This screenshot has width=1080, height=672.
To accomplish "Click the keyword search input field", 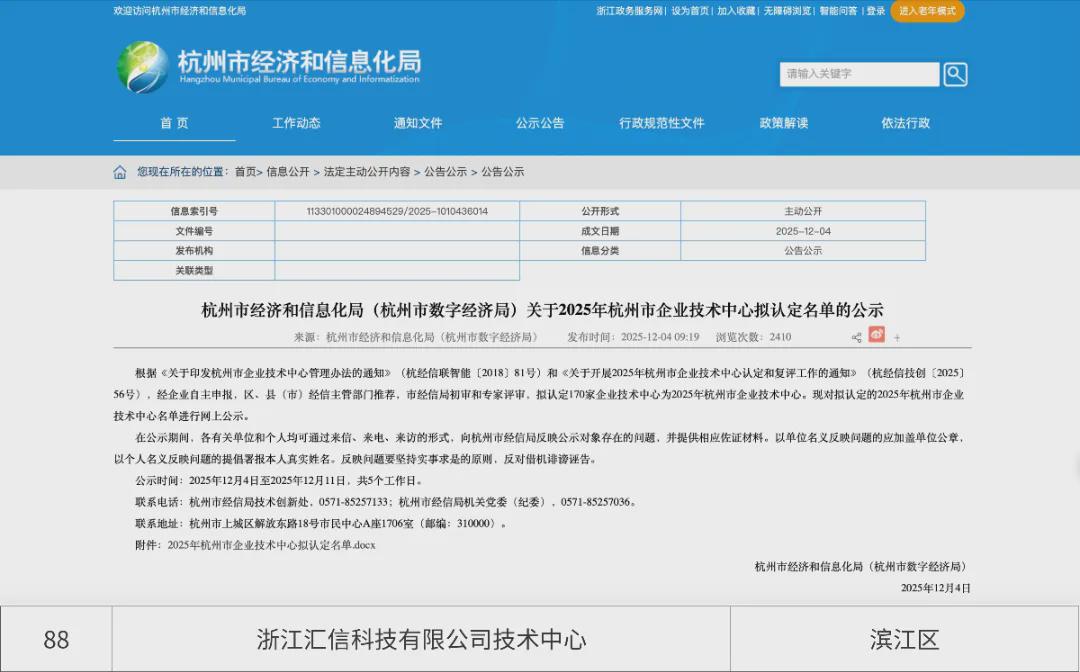I will coord(858,74).
